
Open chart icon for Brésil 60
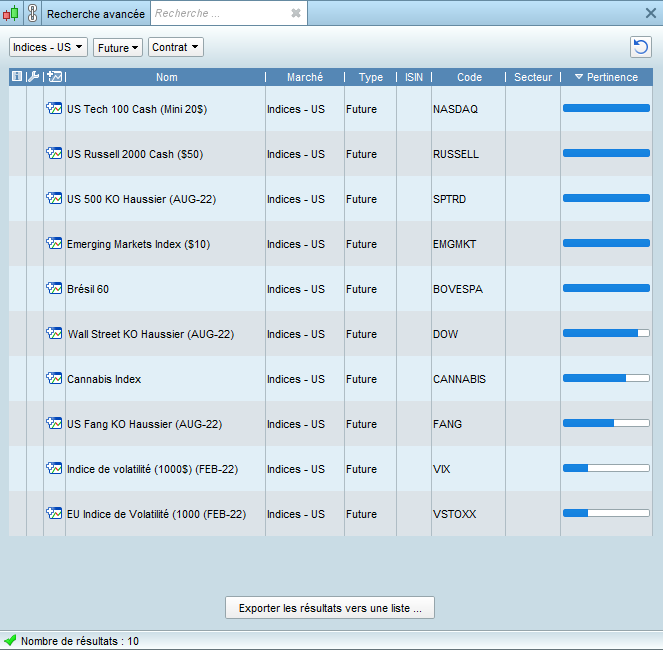coord(54,288)
